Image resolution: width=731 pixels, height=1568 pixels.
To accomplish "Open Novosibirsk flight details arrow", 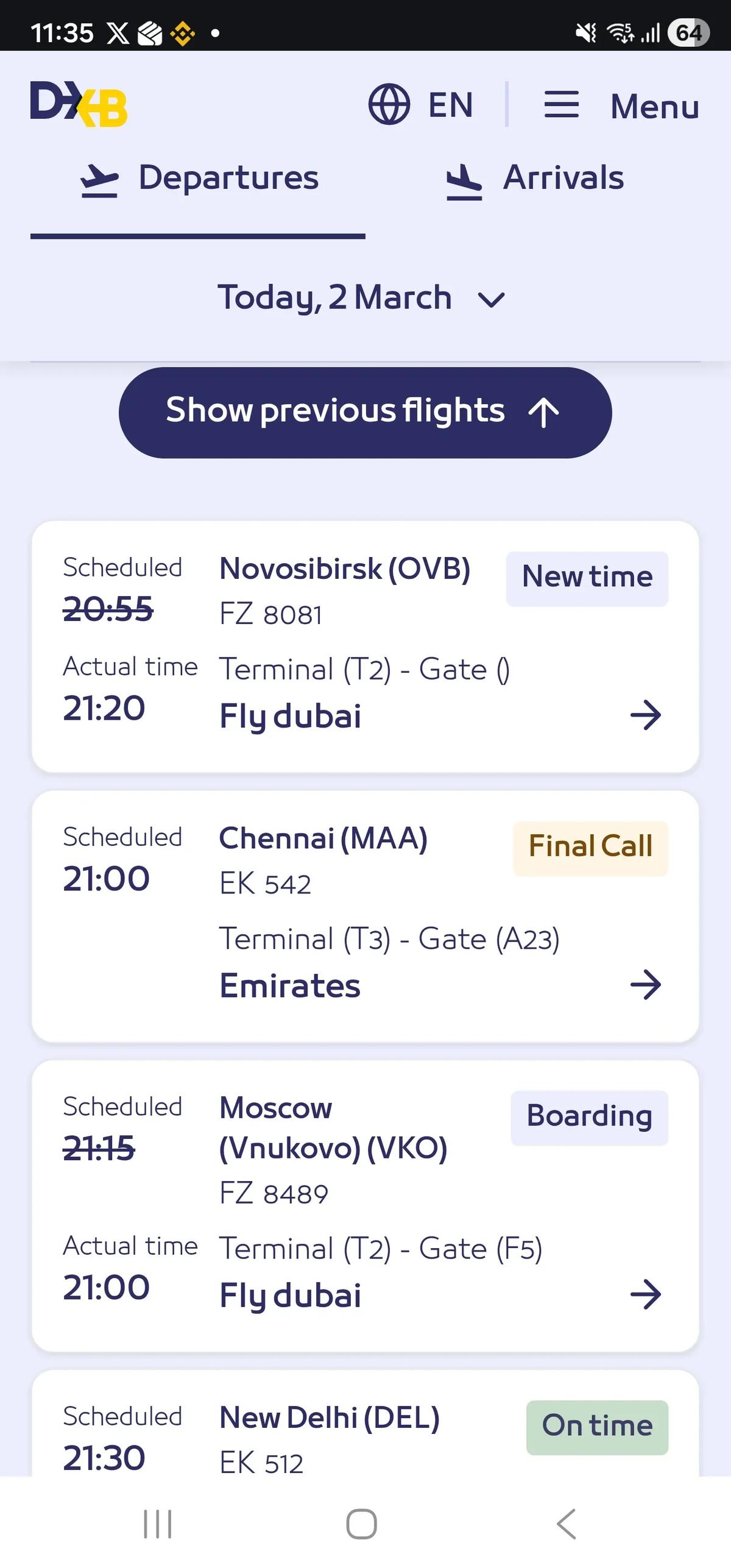I will pyautogui.click(x=646, y=715).
